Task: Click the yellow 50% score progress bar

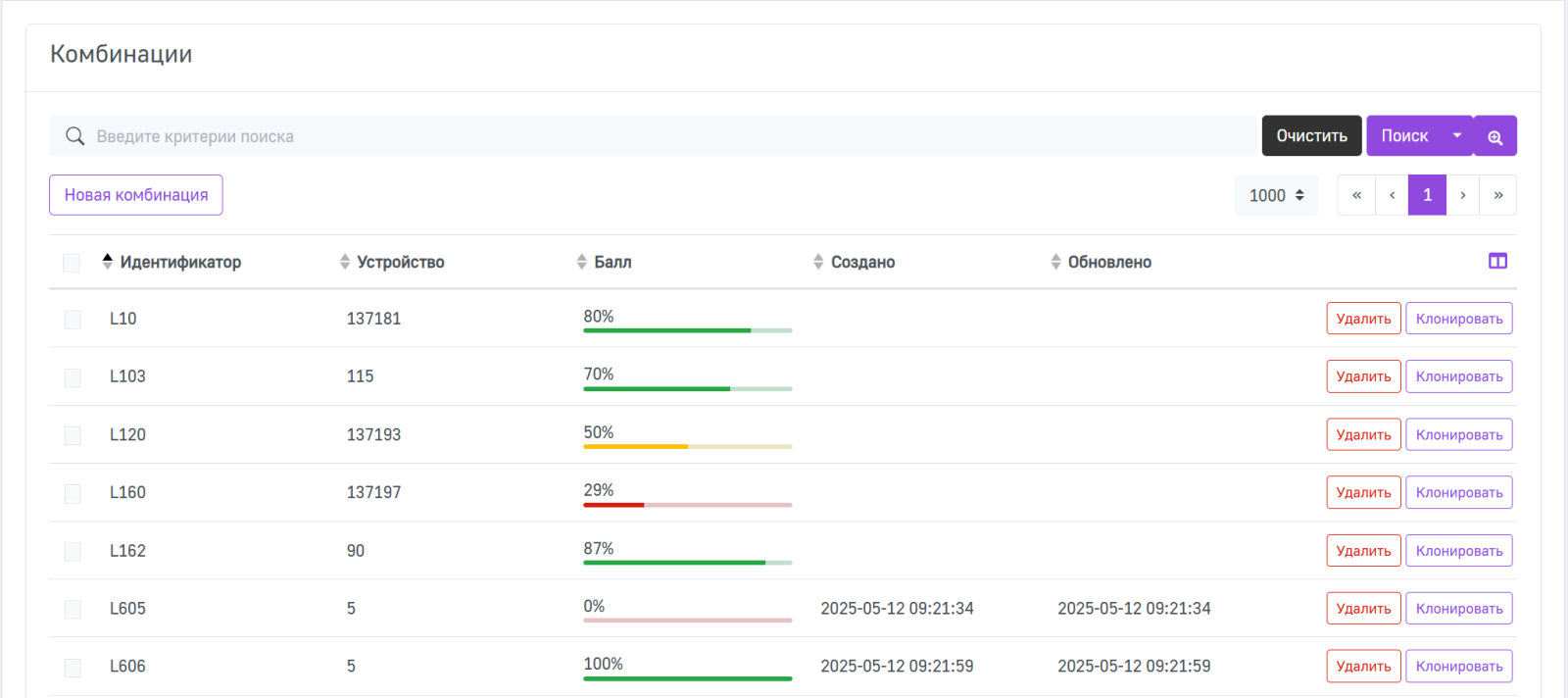Action: pos(688,446)
